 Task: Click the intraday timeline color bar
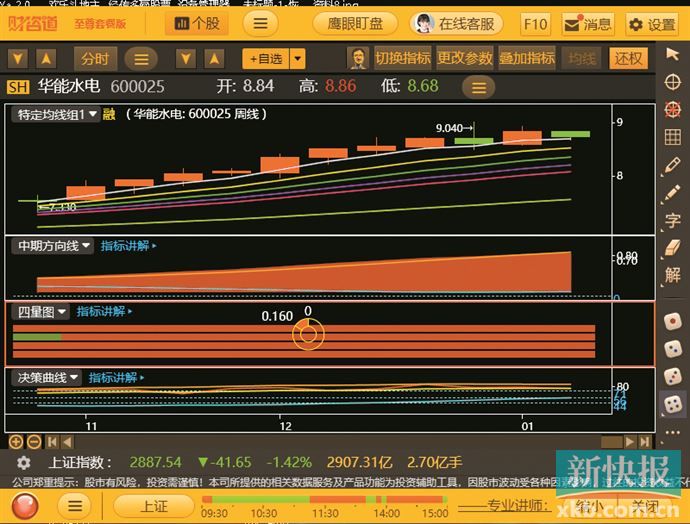tap(325, 499)
